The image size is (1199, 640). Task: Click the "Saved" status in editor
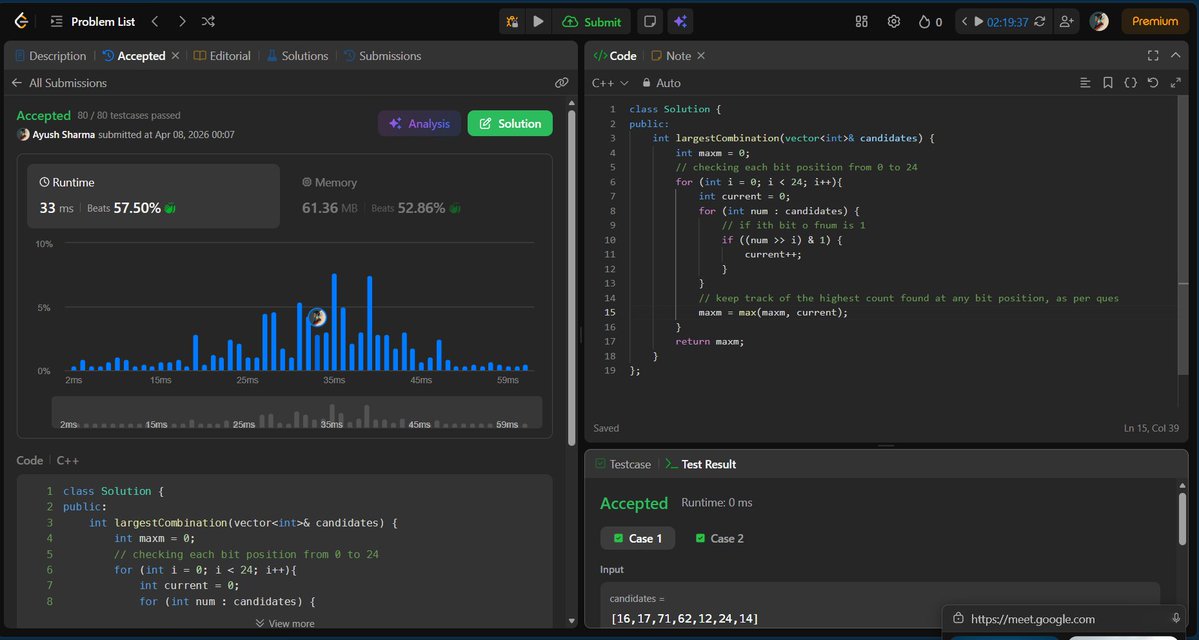click(x=606, y=428)
